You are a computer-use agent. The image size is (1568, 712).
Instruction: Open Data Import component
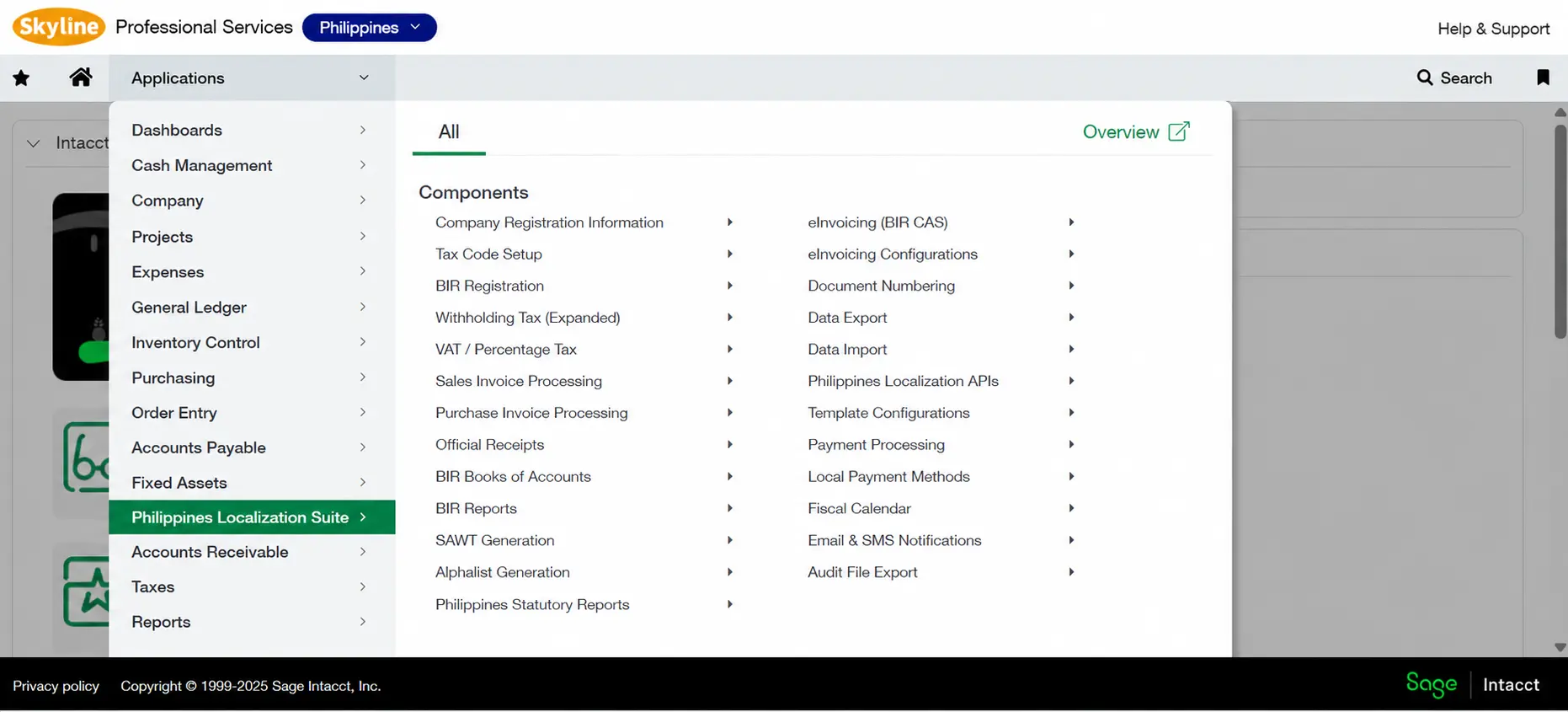(847, 350)
